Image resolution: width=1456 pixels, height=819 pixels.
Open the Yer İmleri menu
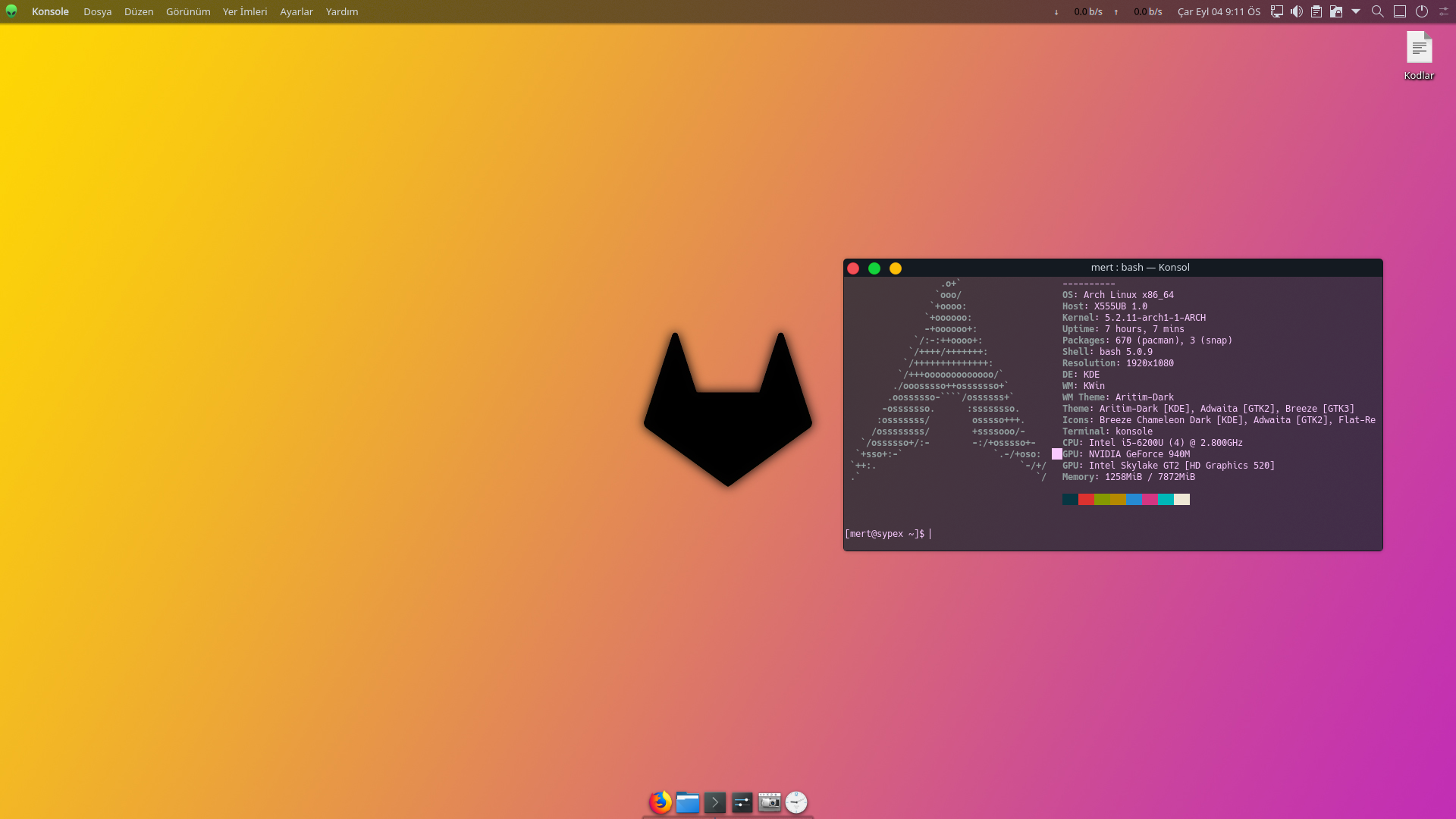tap(244, 11)
